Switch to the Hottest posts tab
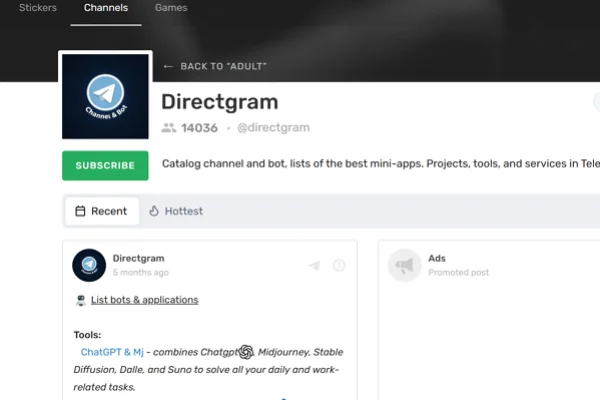Screen dimensions: 600x400 tap(176, 211)
